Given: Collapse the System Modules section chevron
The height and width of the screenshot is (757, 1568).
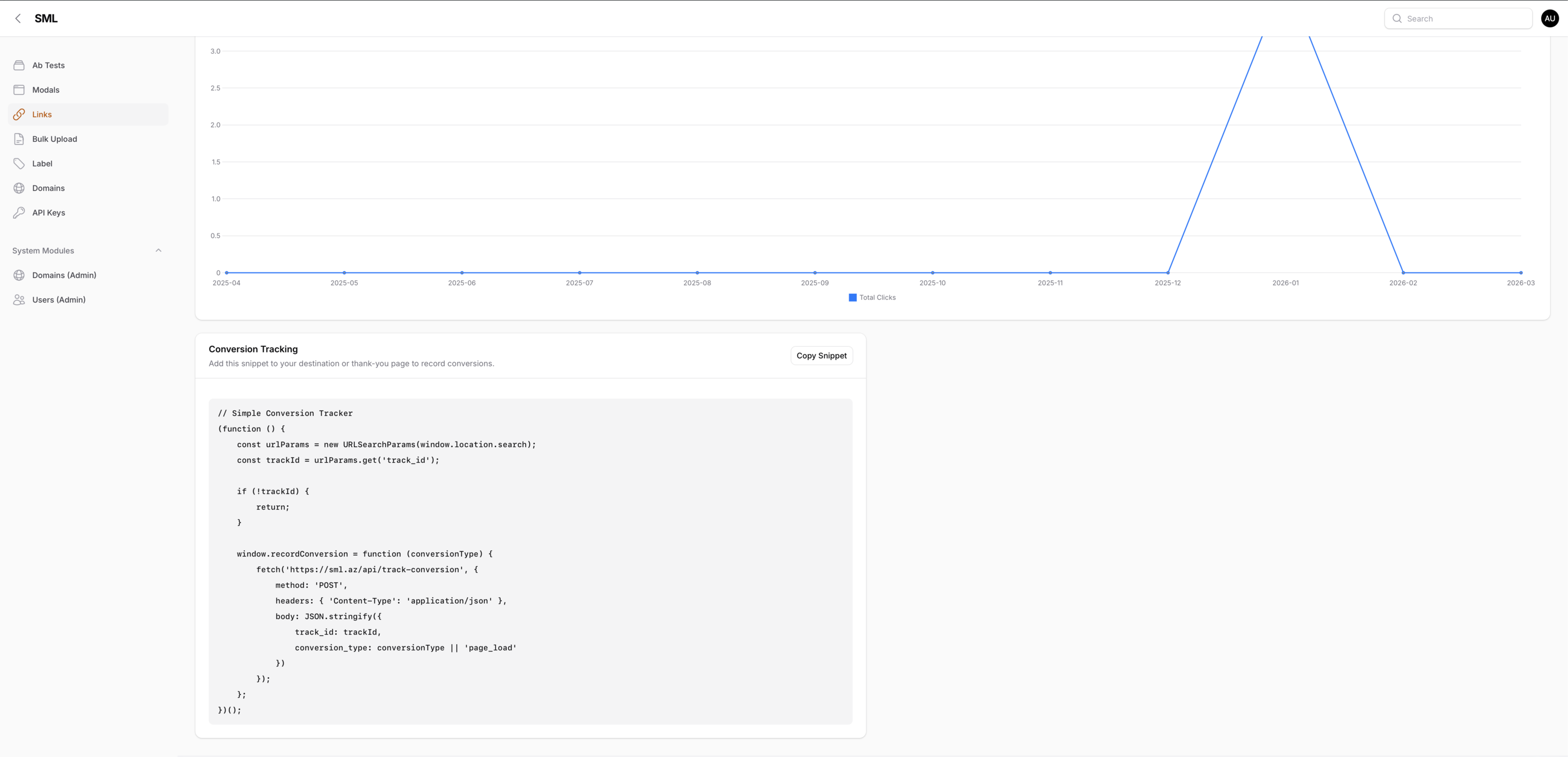Looking at the screenshot, I should 159,250.
